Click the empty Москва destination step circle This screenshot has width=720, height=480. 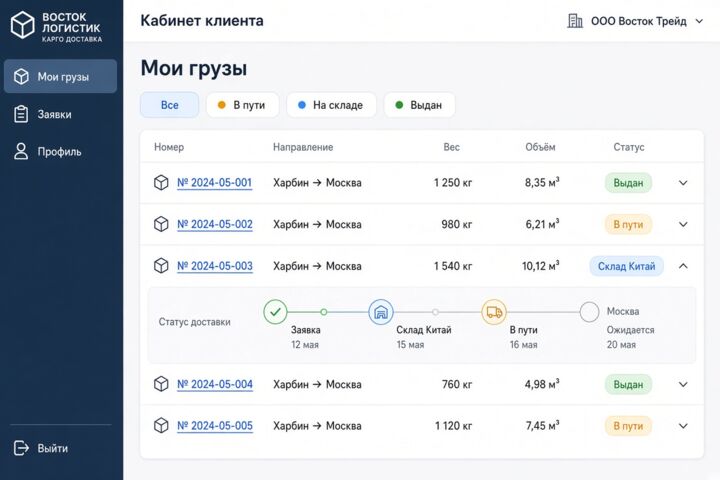590,312
